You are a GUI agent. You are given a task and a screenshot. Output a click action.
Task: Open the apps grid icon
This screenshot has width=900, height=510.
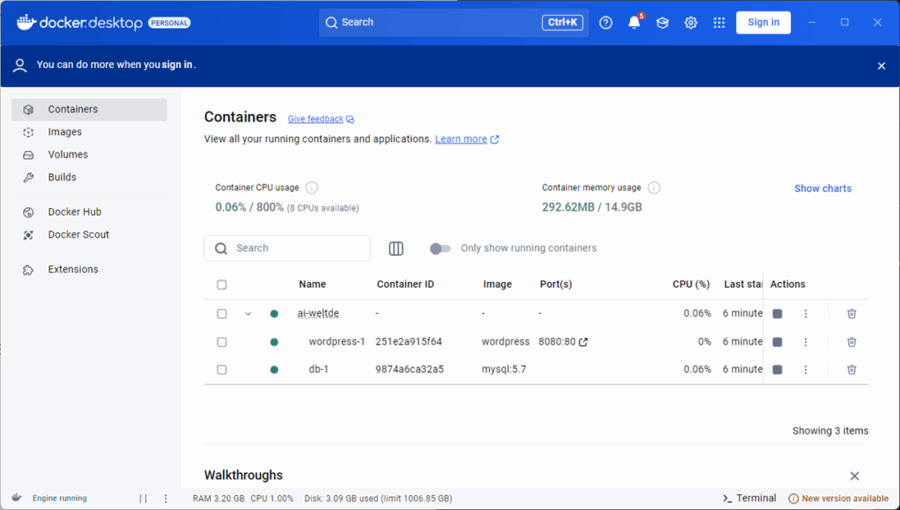pyautogui.click(x=719, y=22)
